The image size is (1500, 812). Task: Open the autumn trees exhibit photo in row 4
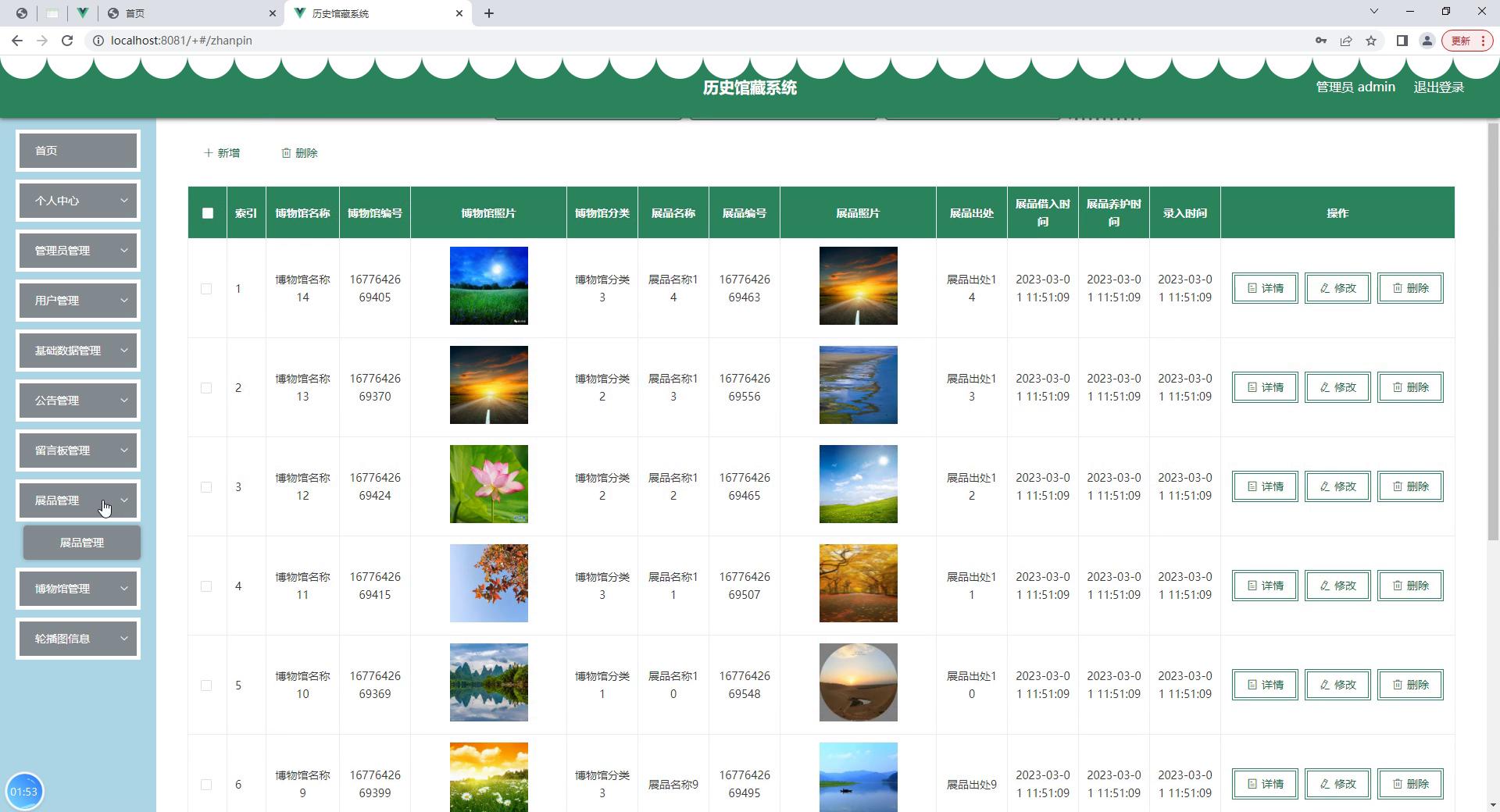pos(859,583)
